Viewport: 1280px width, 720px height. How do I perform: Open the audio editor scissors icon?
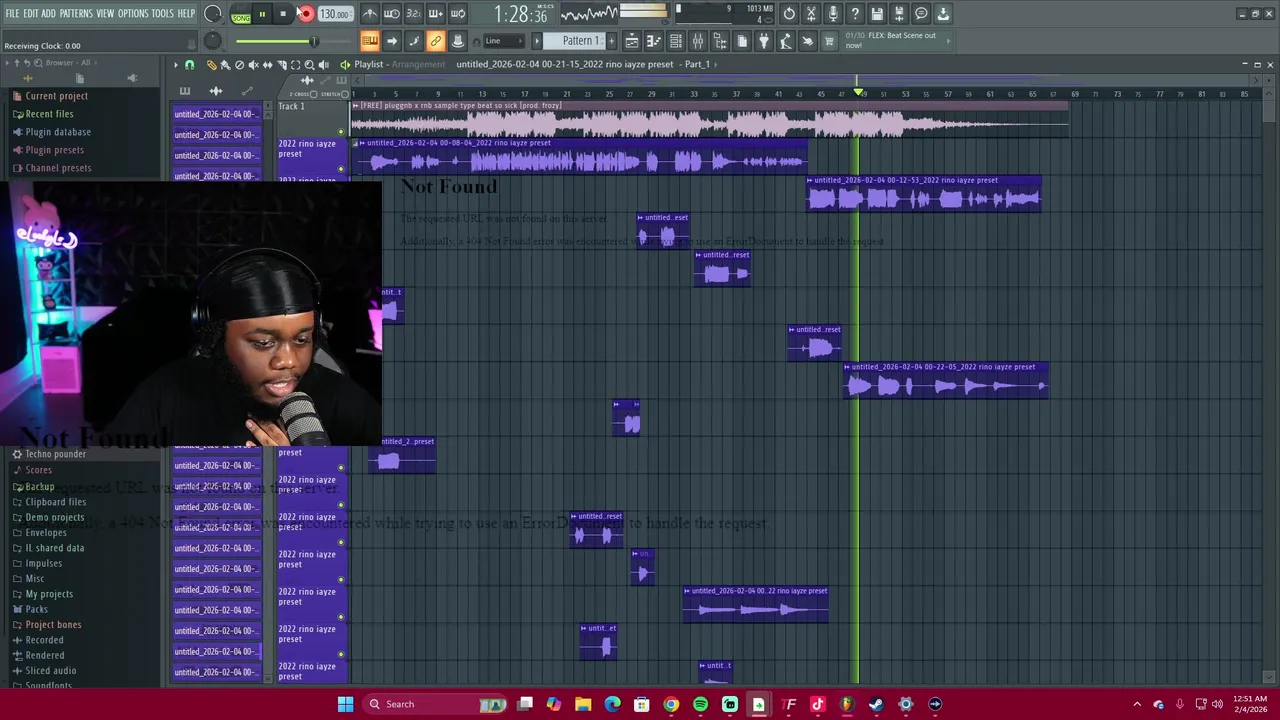(x=811, y=14)
